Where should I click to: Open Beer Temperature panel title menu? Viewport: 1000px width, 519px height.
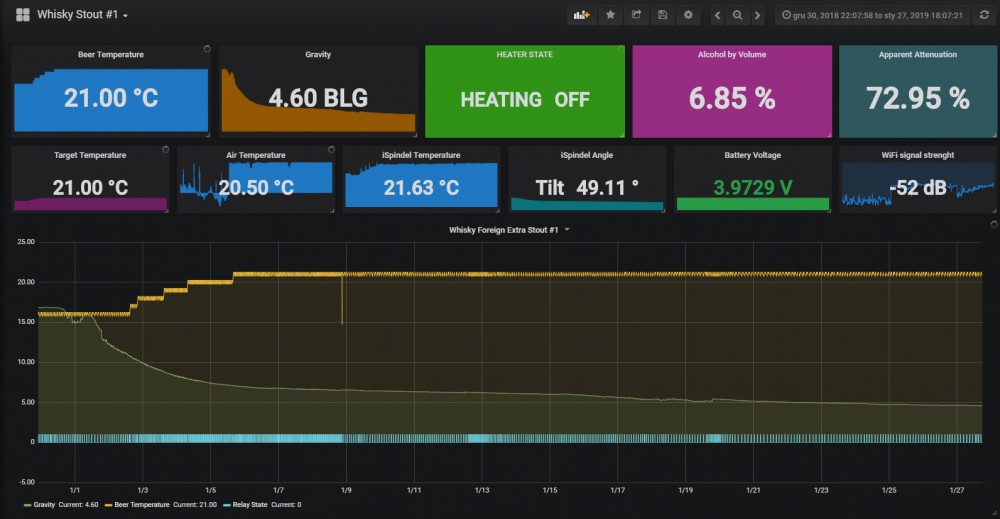click(110, 54)
